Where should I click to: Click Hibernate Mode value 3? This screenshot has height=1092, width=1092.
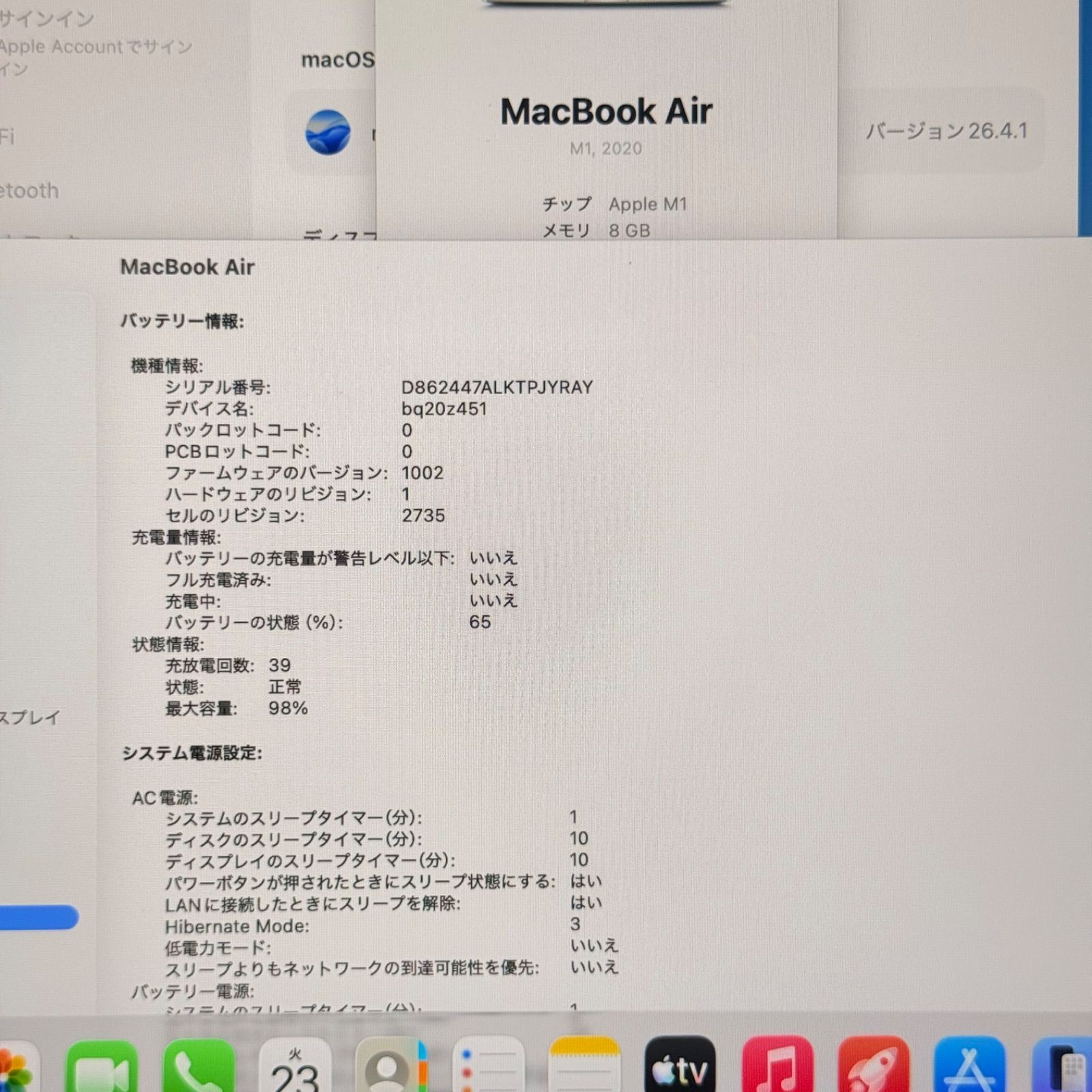click(575, 924)
